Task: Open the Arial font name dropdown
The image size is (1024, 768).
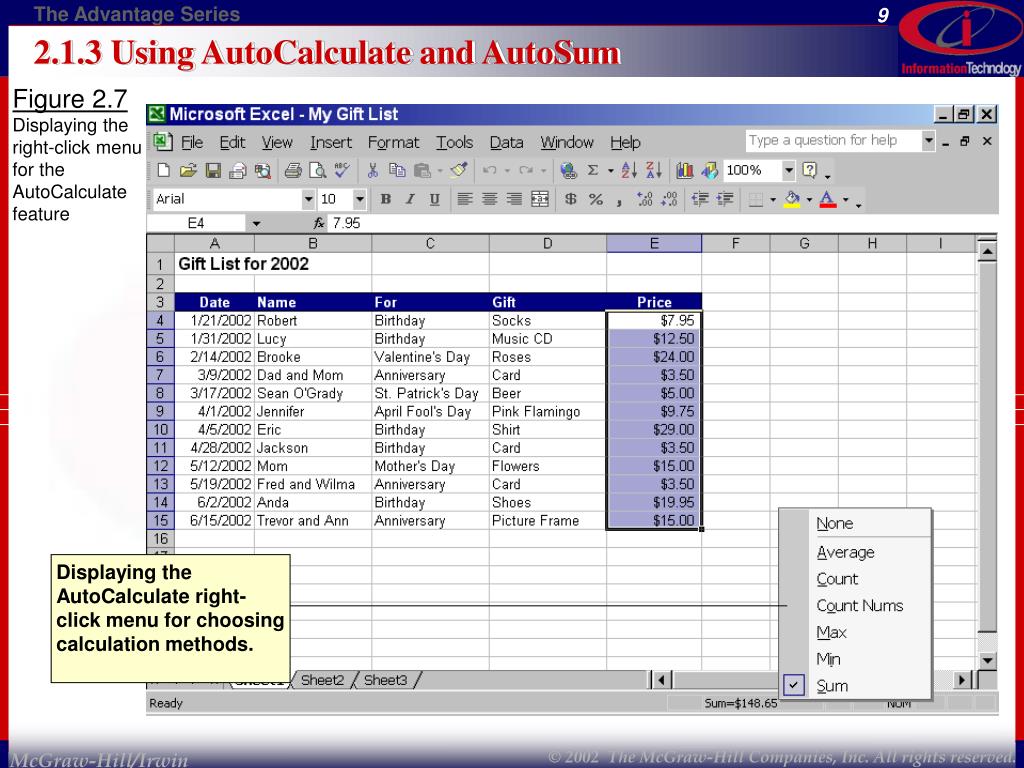Action: pyautogui.click(x=308, y=199)
